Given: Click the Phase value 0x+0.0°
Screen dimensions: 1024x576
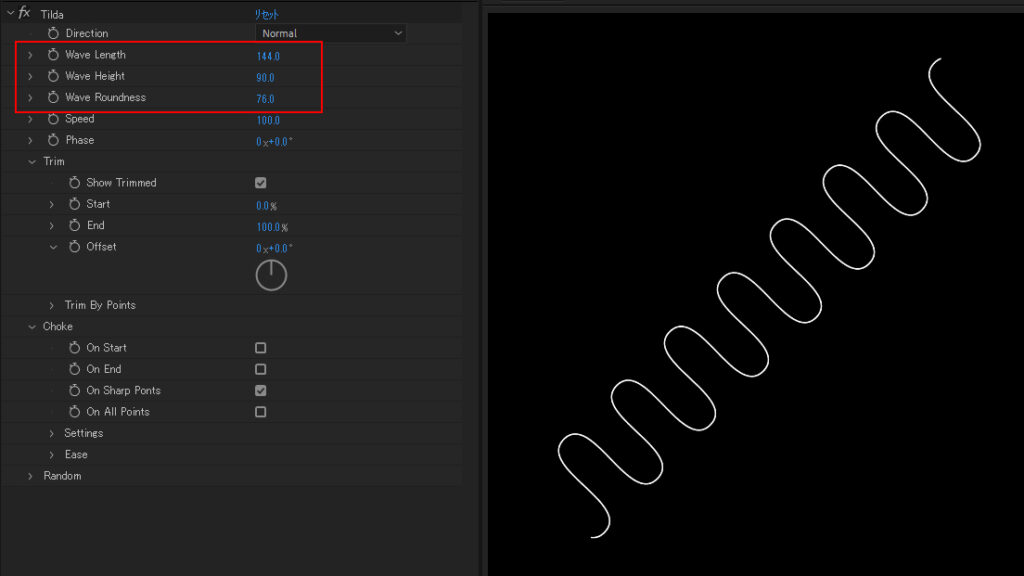Looking at the screenshot, I should click(274, 142).
